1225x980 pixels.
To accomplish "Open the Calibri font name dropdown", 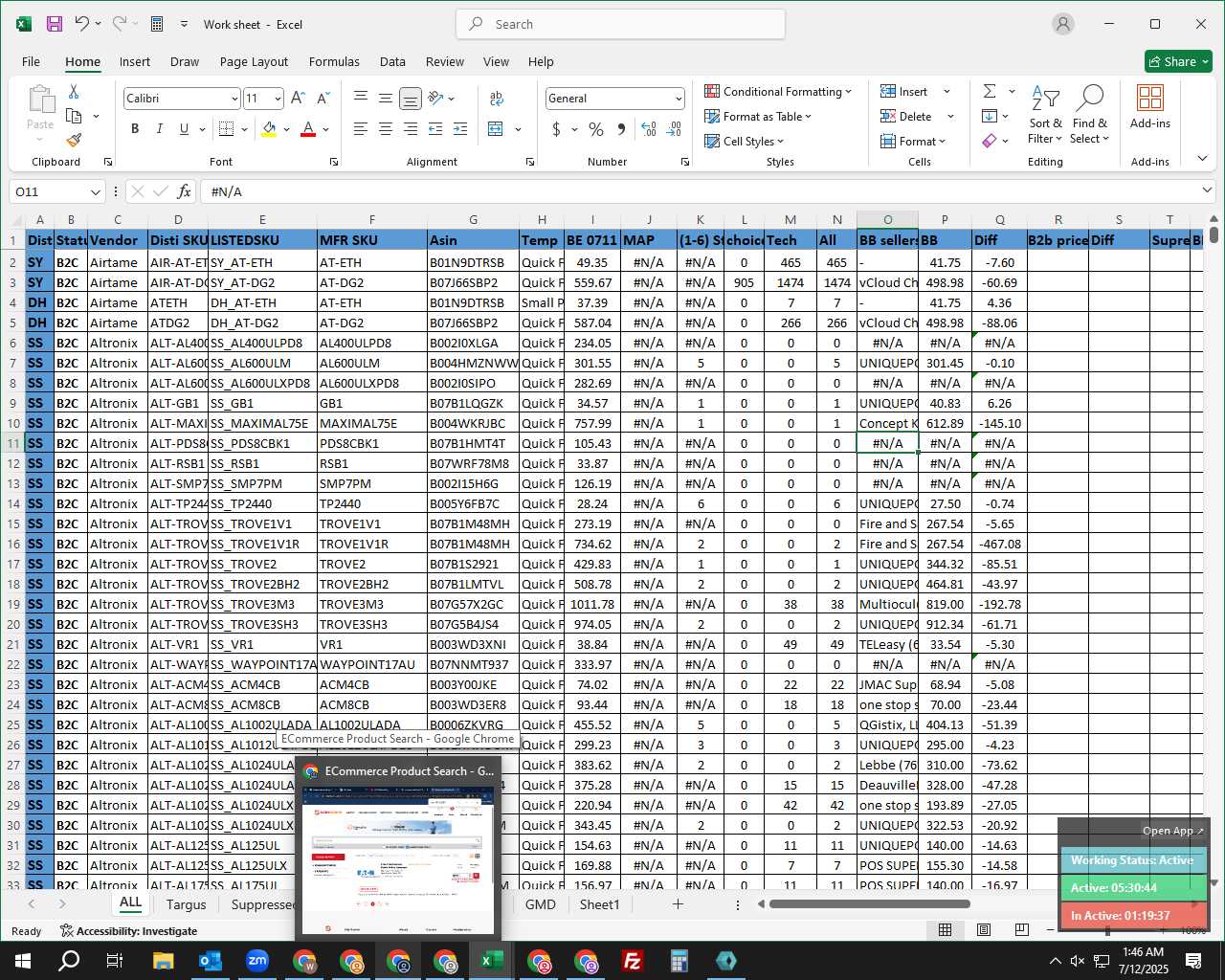I will [x=234, y=99].
